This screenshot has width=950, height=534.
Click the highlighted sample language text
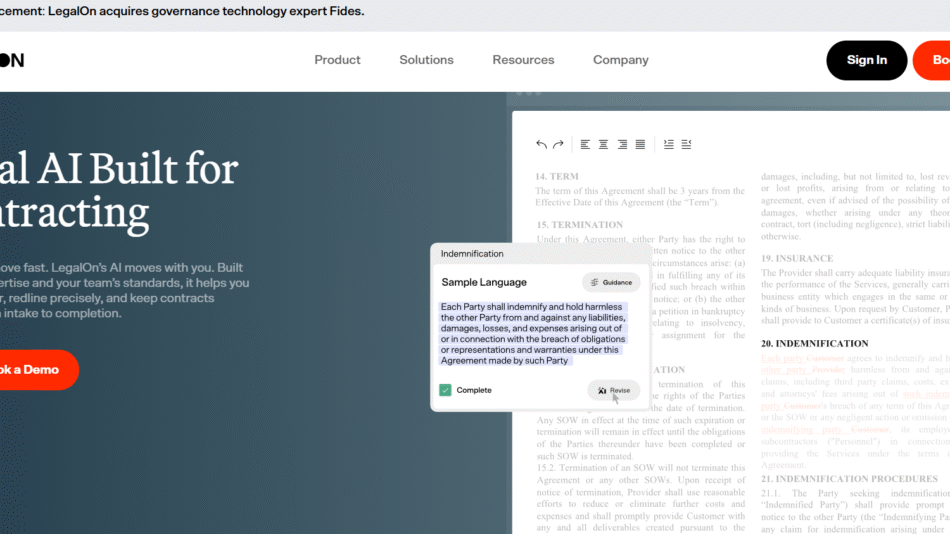click(x=532, y=334)
